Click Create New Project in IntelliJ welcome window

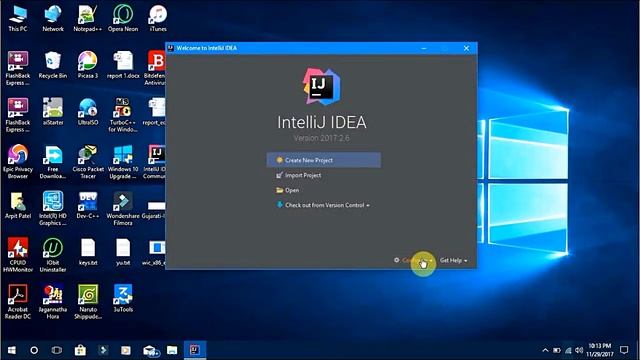(324, 160)
